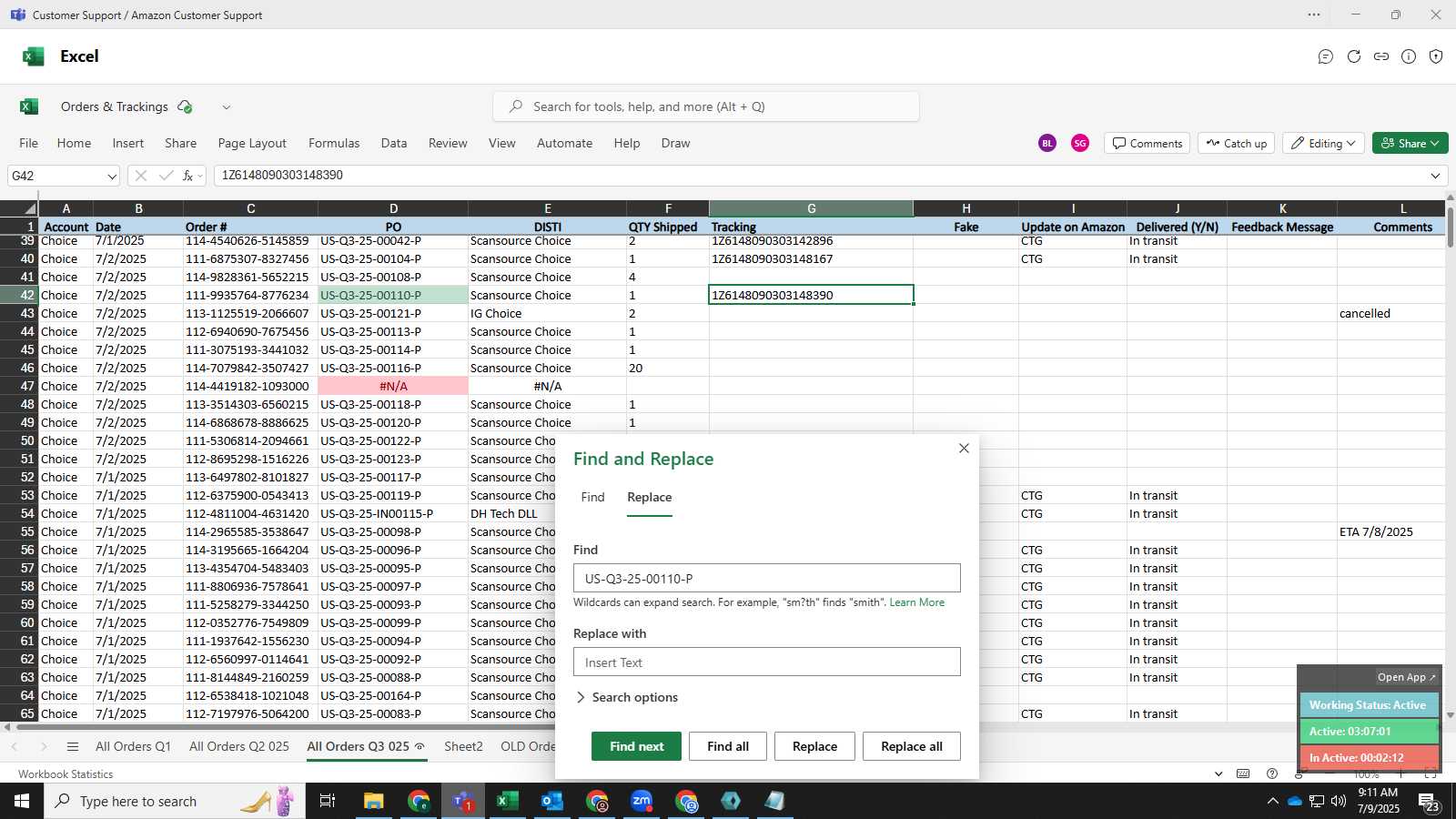This screenshot has width=1456, height=819.
Task: Open the Page Layout ribbon tab
Action: click(252, 143)
